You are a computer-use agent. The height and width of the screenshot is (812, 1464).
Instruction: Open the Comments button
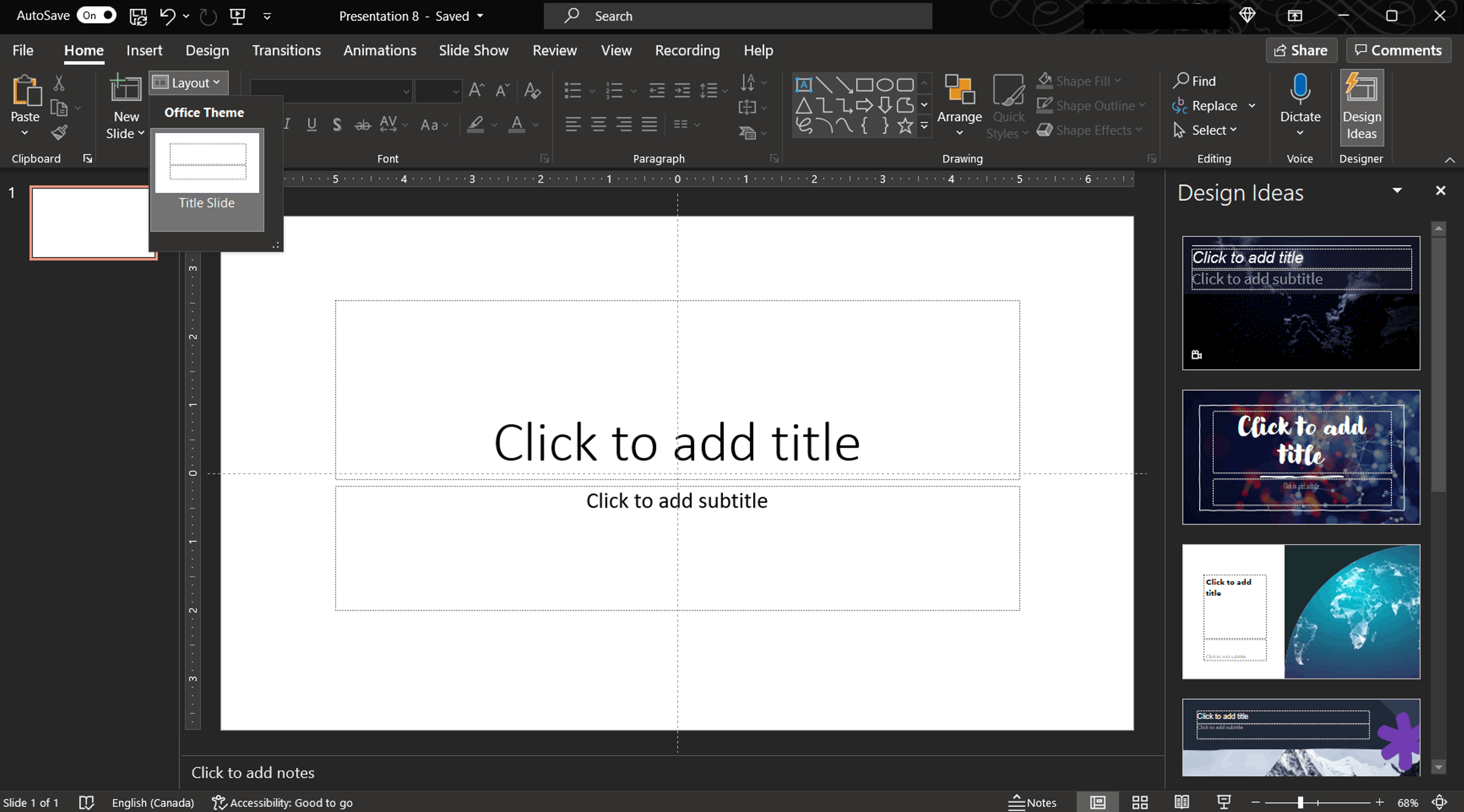[1398, 50]
